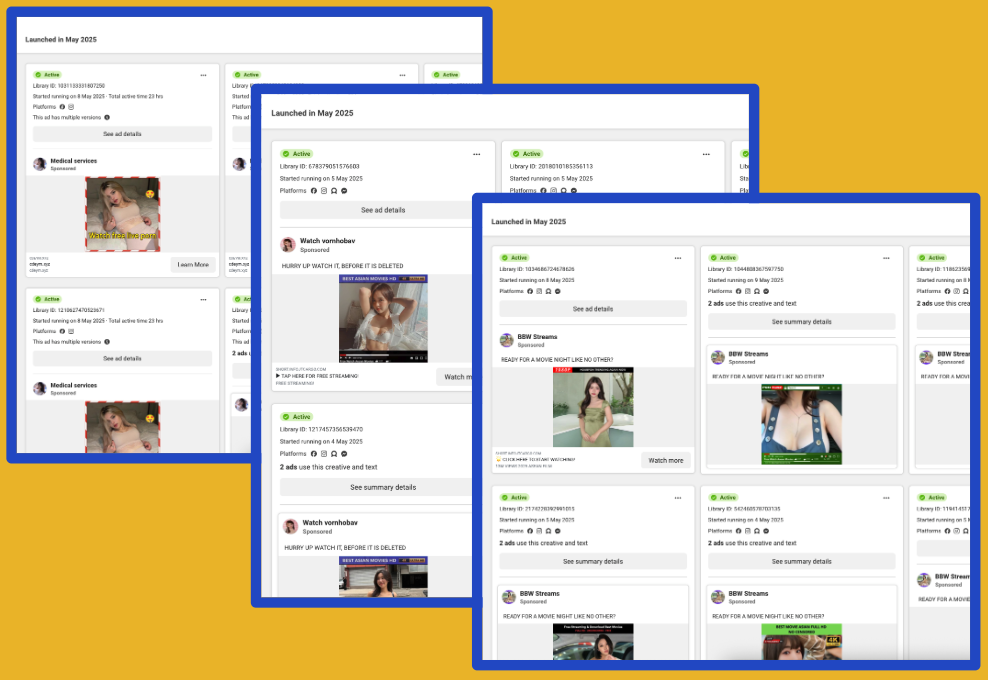Open See summary details for ad 1217457356539470
Image resolution: width=988 pixels, height=680 pixels.
[376, 487]
